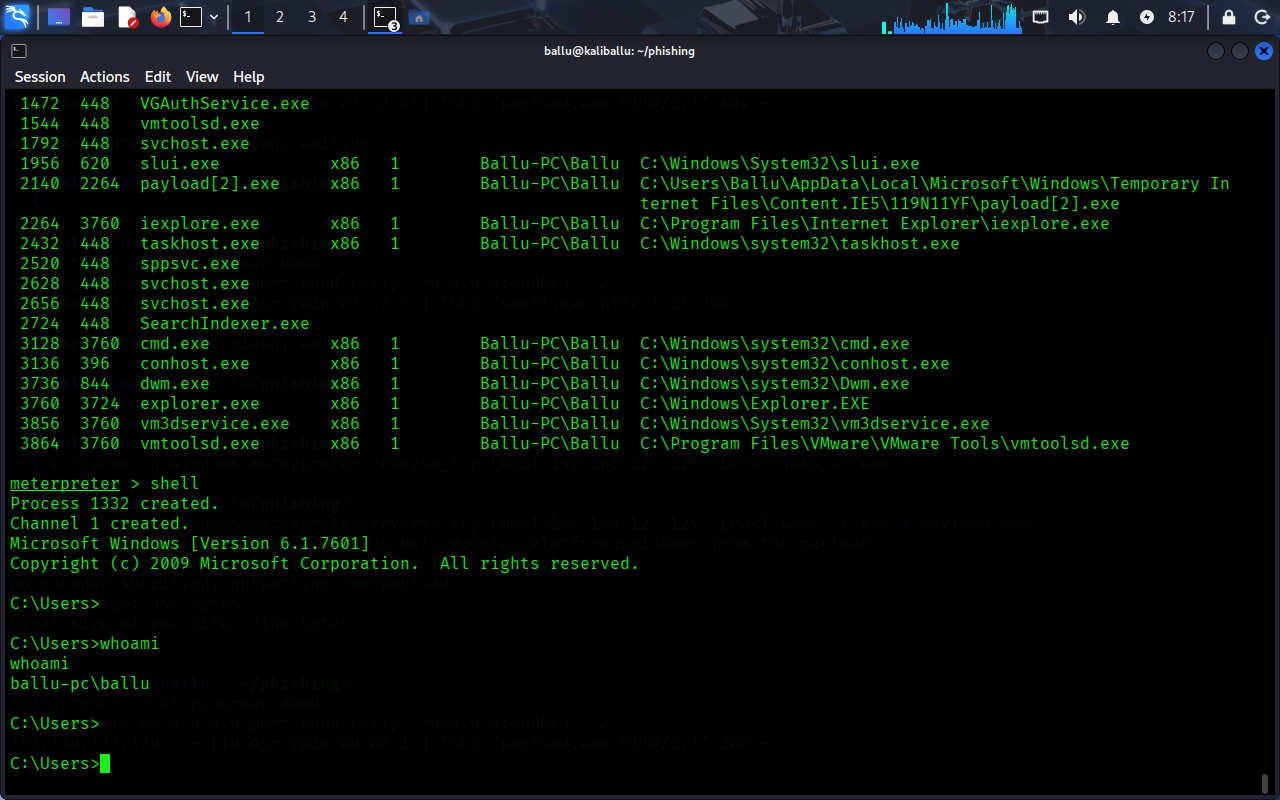This screenshot has height=800, width=1280.
Task: Switch to workspace 1
Action: 248,17
